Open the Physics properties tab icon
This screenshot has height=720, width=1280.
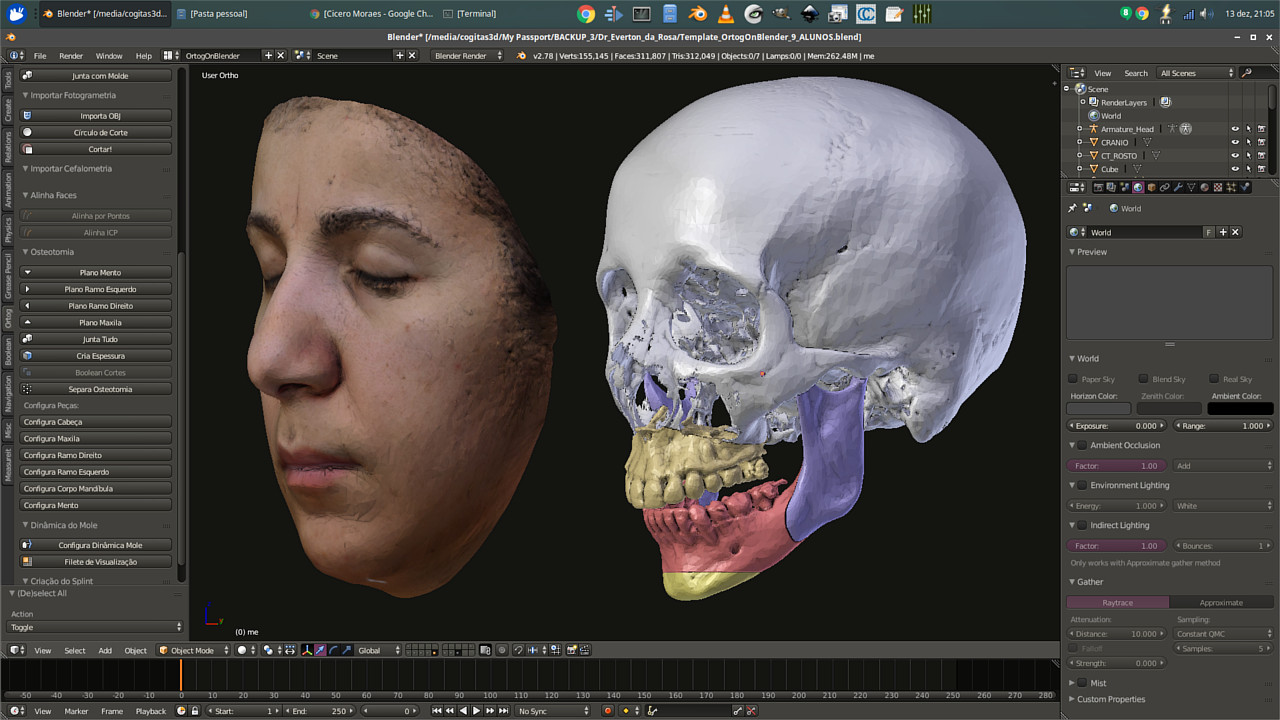click(1245, 187)
